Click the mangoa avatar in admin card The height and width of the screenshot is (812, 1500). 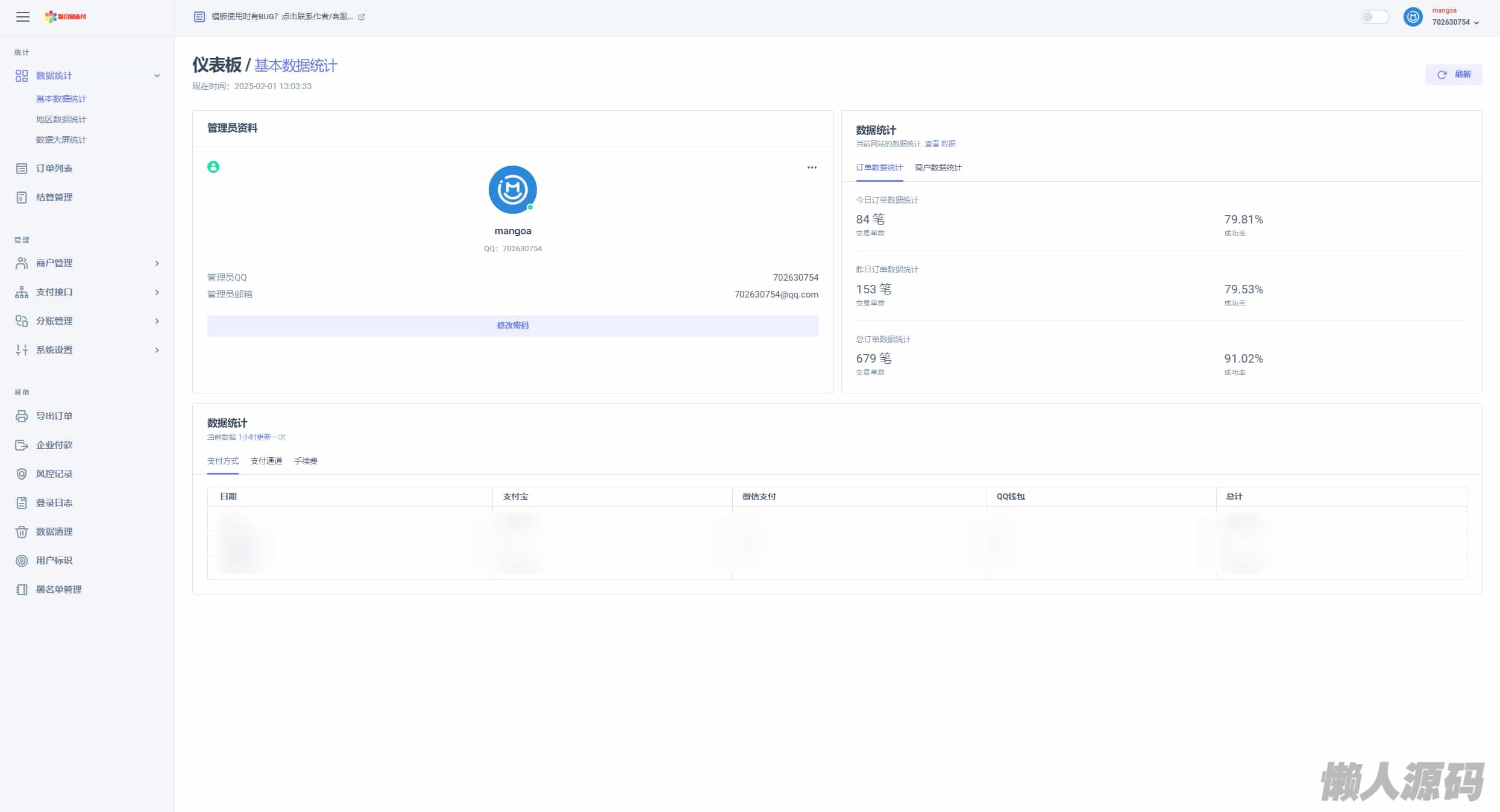click(x=512, y=190)
